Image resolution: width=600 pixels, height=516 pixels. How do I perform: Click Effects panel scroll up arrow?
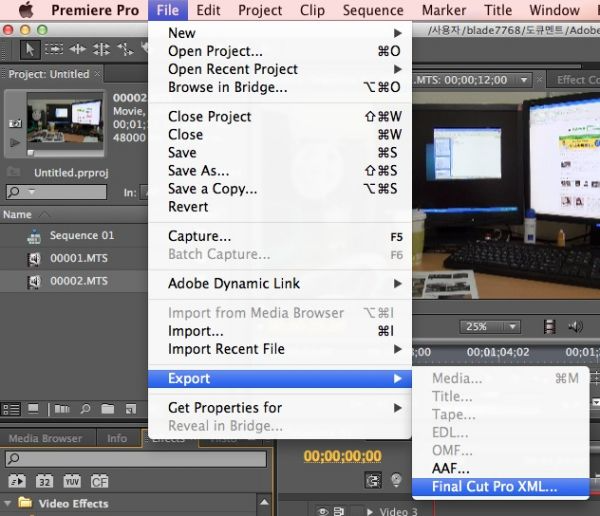coord(264,502)
